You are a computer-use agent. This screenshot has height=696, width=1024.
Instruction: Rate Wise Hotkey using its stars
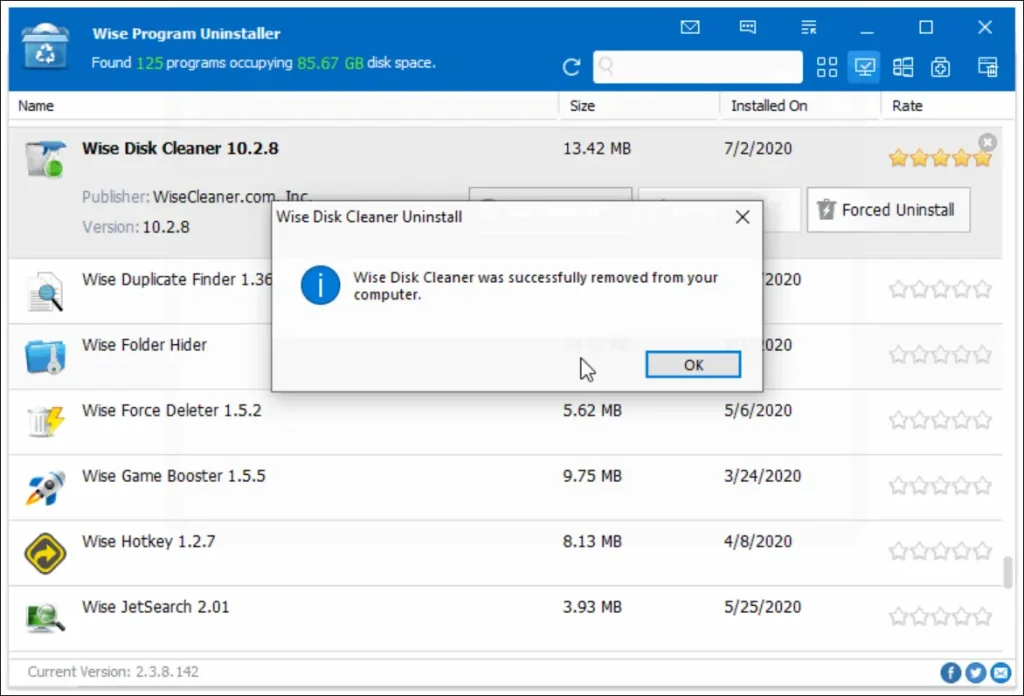click(x=940, y=551)
